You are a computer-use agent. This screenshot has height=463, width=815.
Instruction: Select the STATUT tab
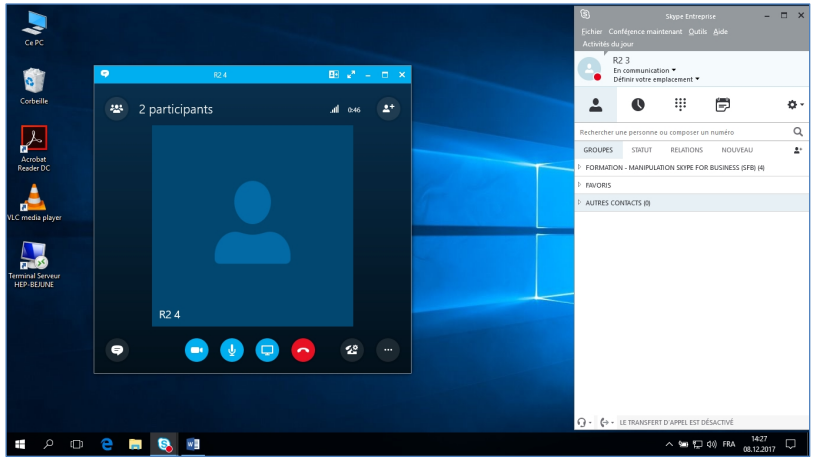(641, 150)
